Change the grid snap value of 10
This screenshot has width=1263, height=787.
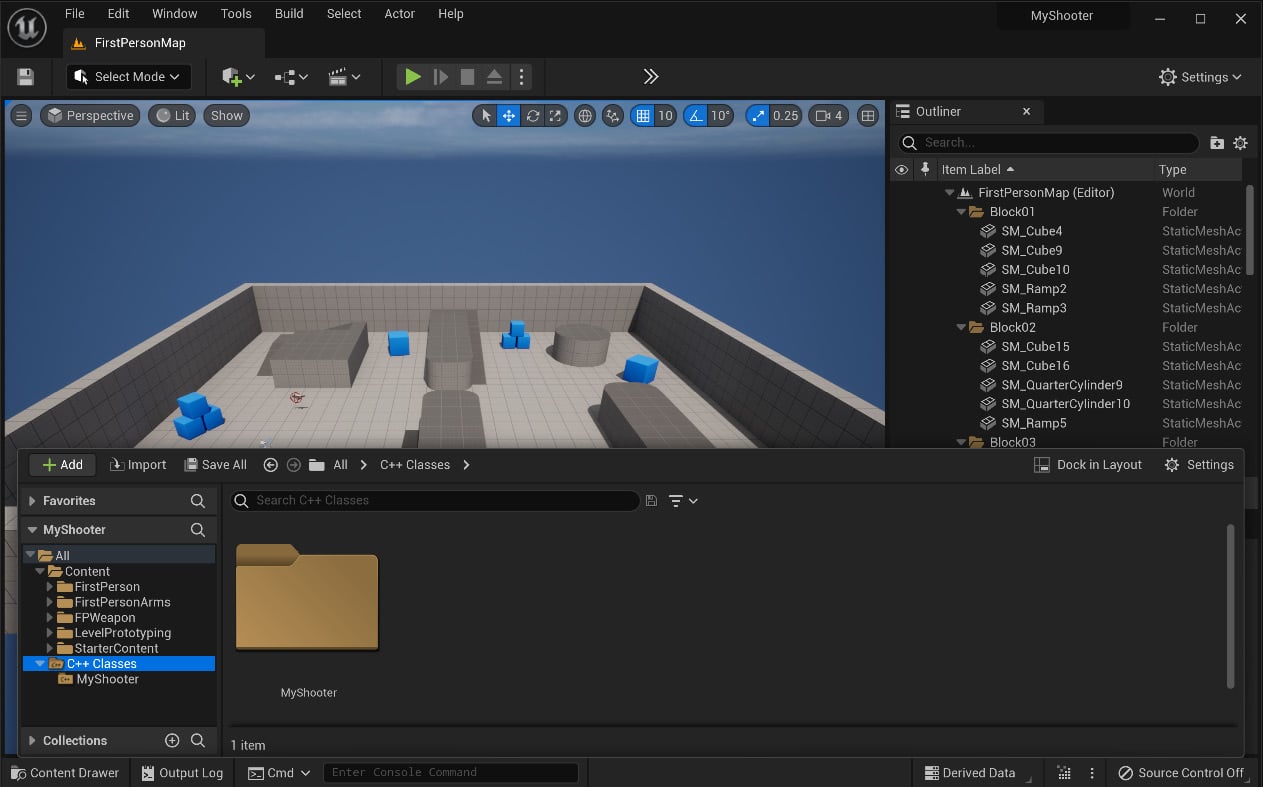[665, 116]
